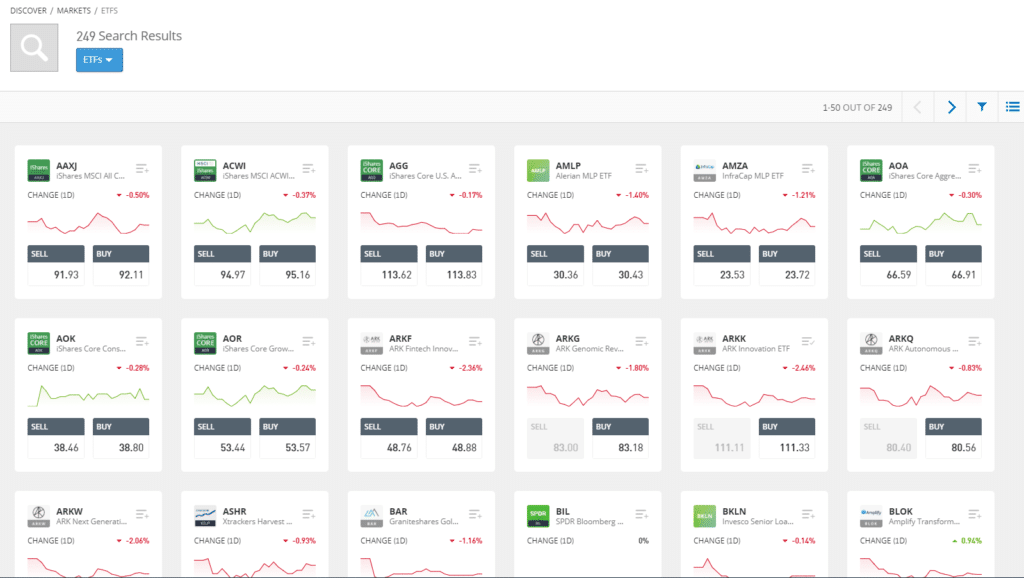Screen dimensions: 1024x578
Task: Go to the next results page
Action: coord(950,106)
